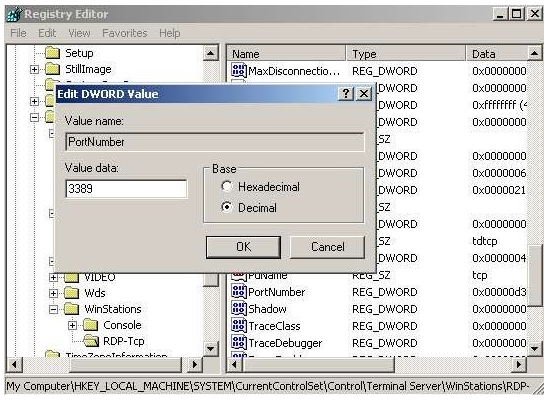550x400 pixels.
Task: Click the Value data input field
Action: point(126,189)
